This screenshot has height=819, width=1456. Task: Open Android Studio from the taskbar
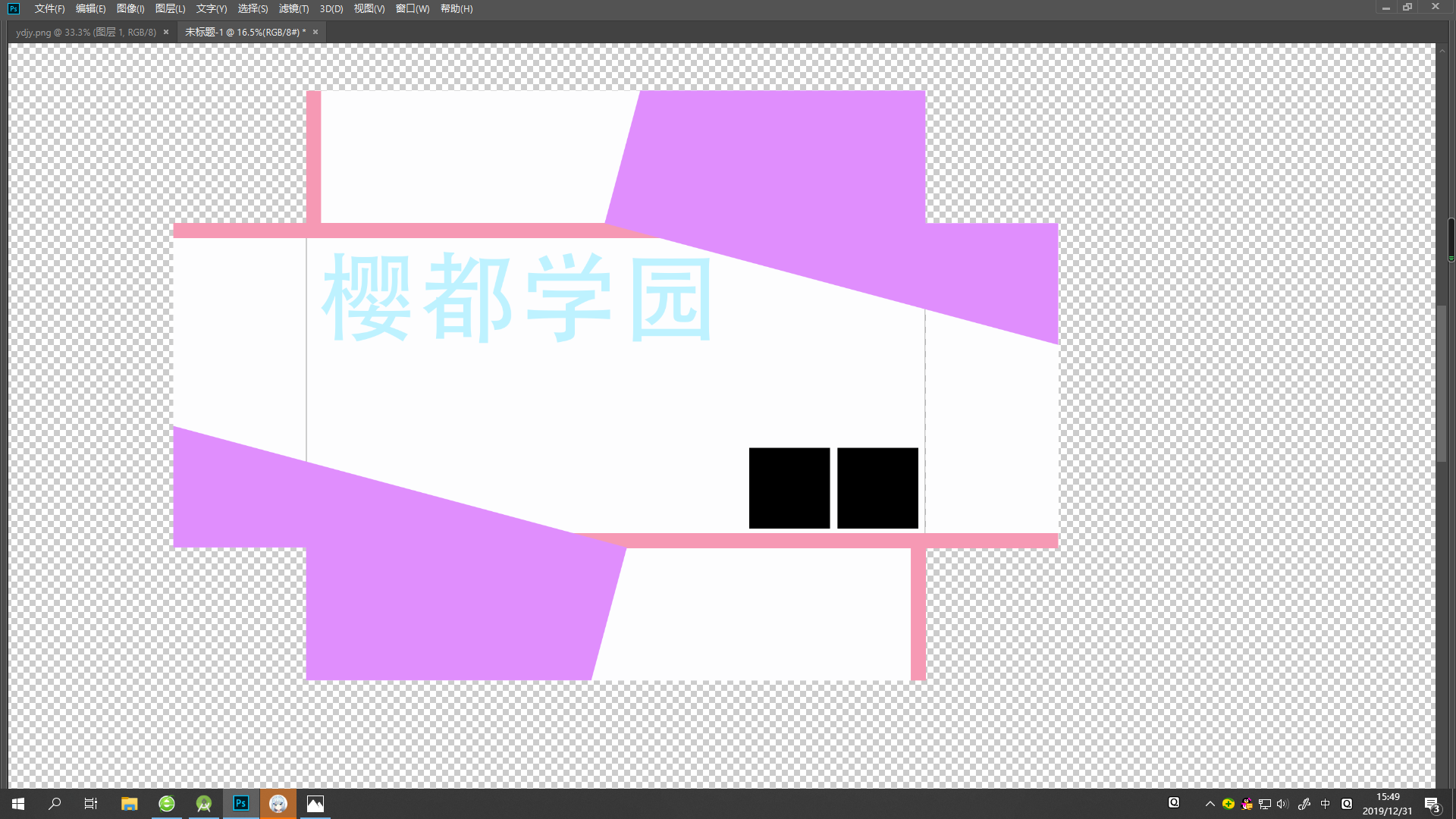pos(204,804)
